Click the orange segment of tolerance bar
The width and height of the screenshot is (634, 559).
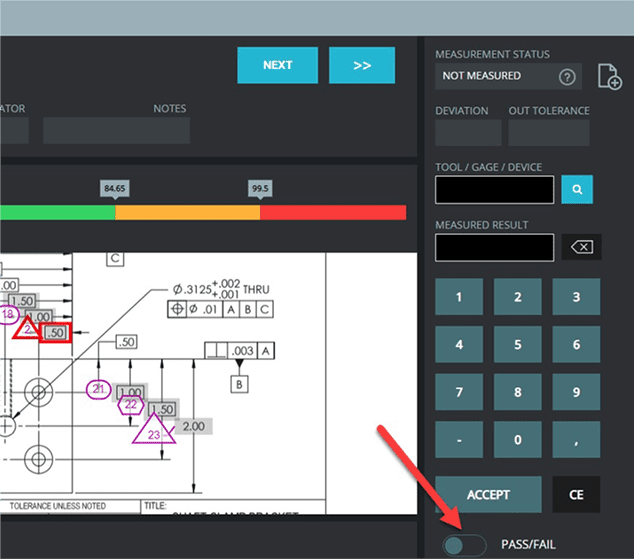188,212
